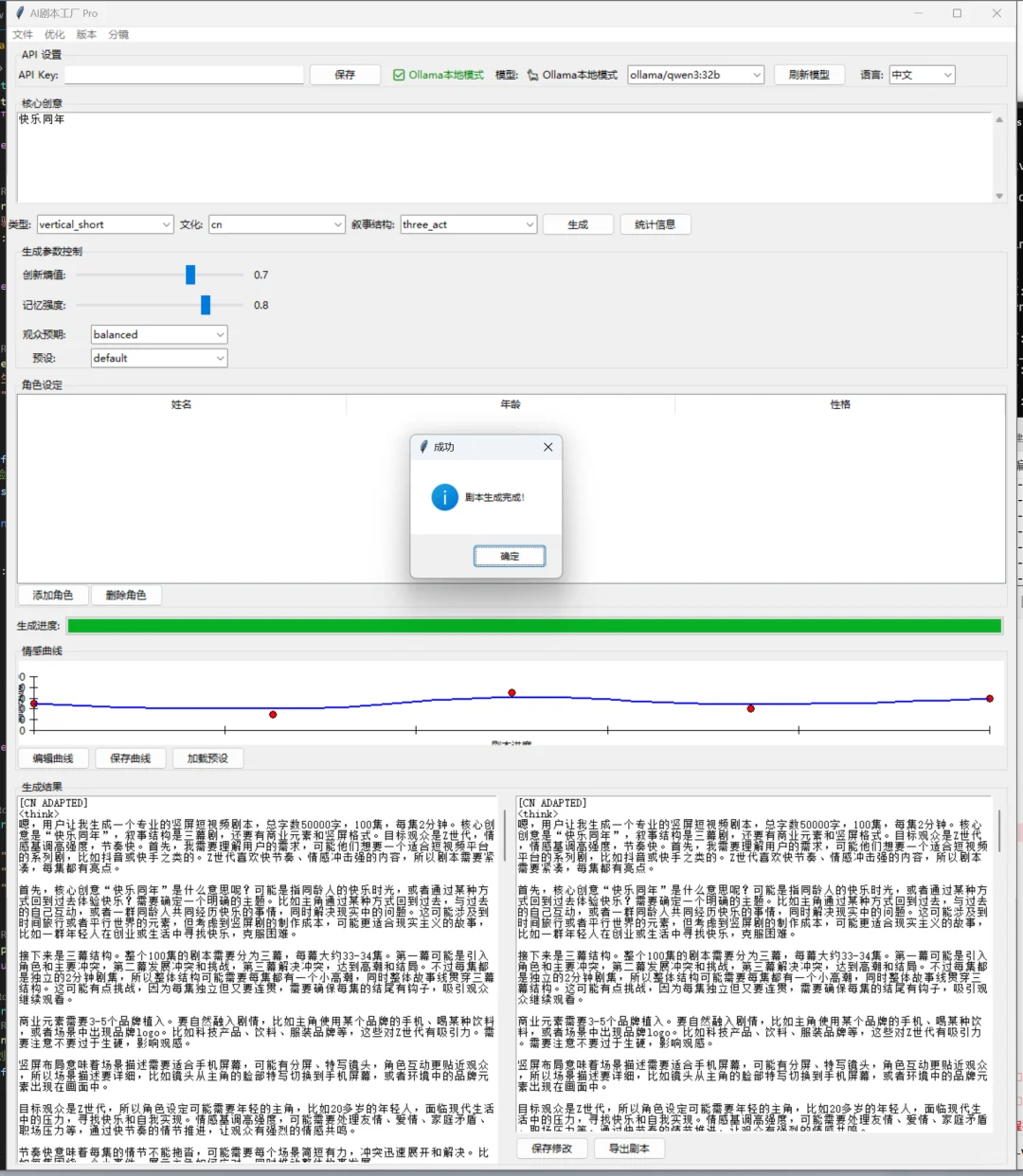Open the model dropdown showing ollama/qwen3:32b

pyautogui.click(x=695, y=75)
